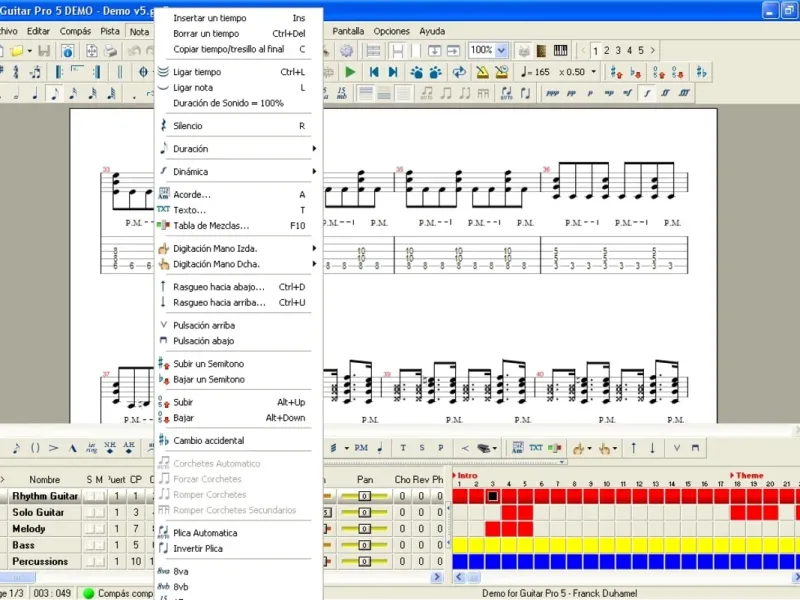Click the TXT text tool in lower toolbar

[x=536, y=448]
